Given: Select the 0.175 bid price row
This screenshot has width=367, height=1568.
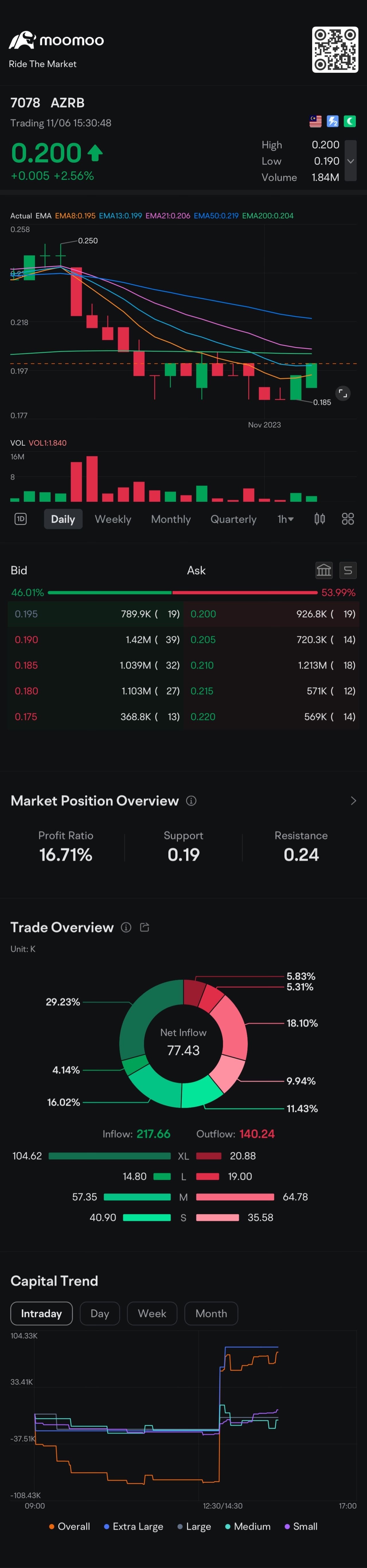Looking at the screenshot, I should click(95, 717).
